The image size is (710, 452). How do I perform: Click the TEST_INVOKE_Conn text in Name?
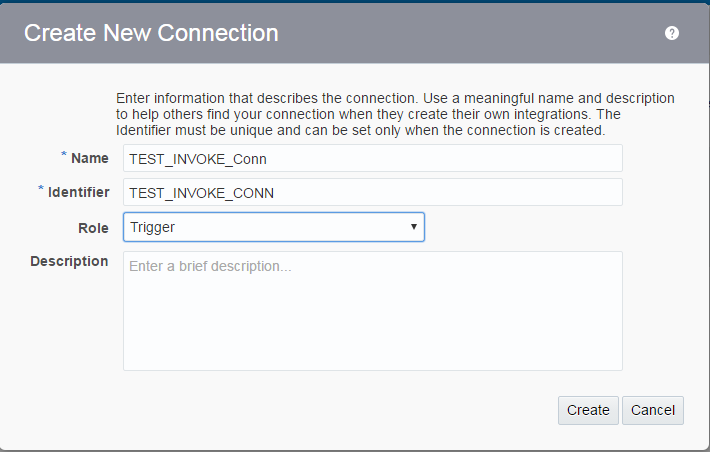pyautogui.click(x=198, y=158)
